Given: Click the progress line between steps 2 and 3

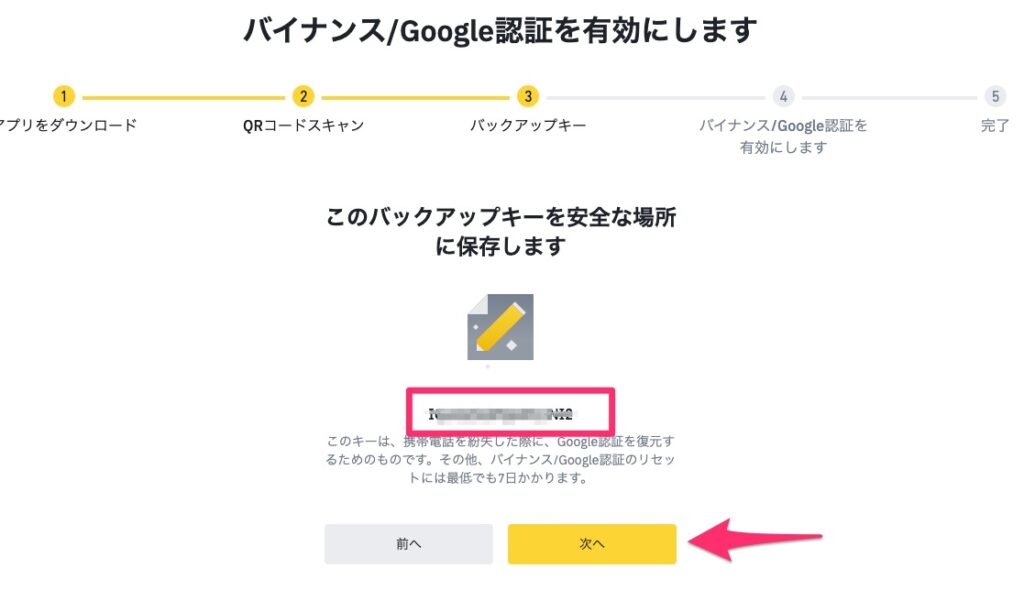Looking at the screenshot, I should pyautogui.click(x=415, y=97).
